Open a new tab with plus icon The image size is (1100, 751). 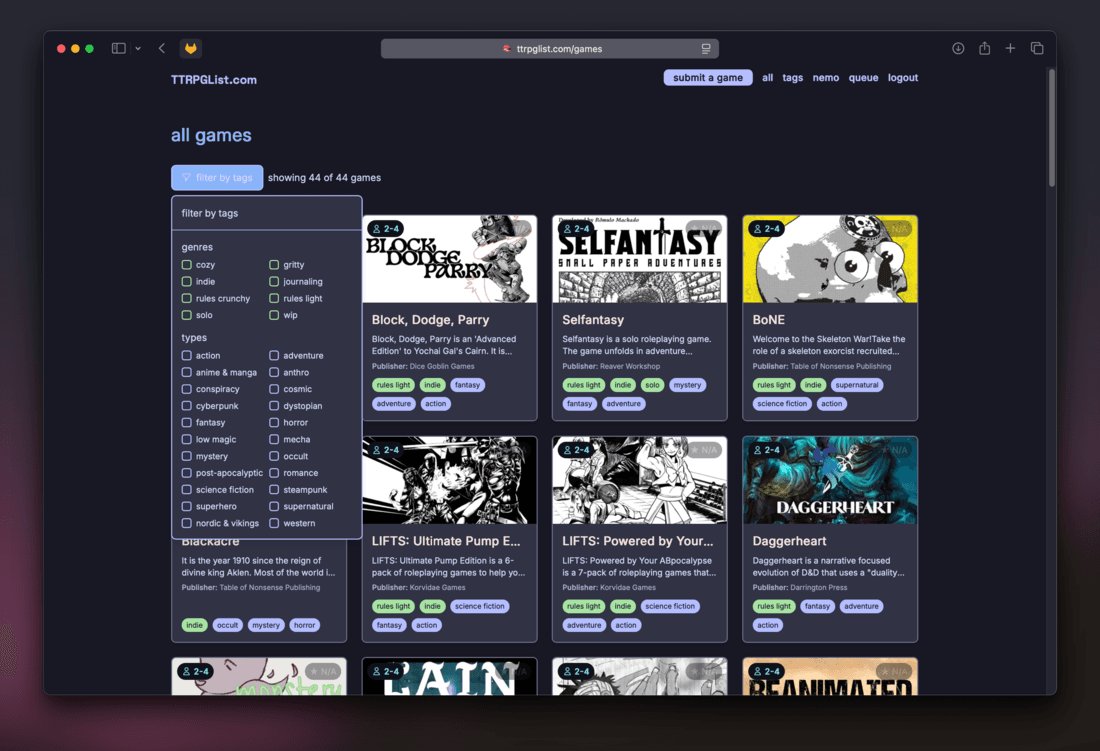click(x=1010, y=48)
